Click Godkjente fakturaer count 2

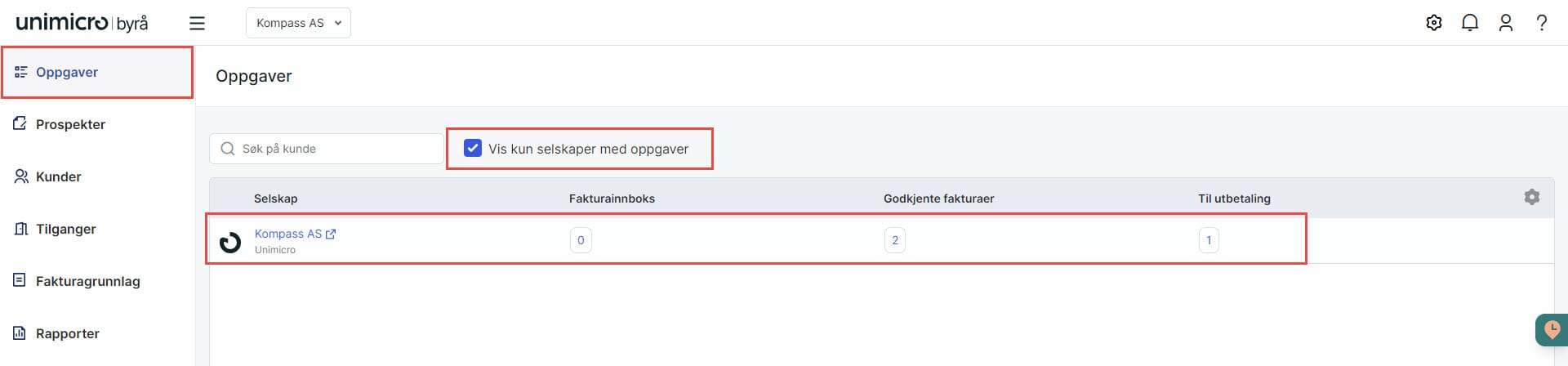[x=895, y=240]
